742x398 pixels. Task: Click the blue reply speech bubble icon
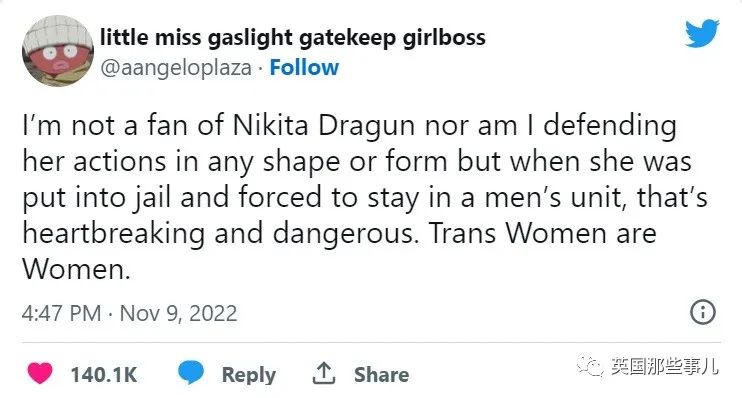[191, 372]
